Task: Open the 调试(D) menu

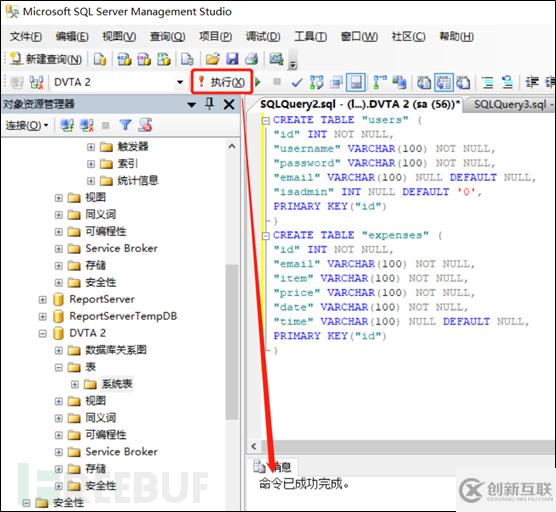Action: click(263, 37)
